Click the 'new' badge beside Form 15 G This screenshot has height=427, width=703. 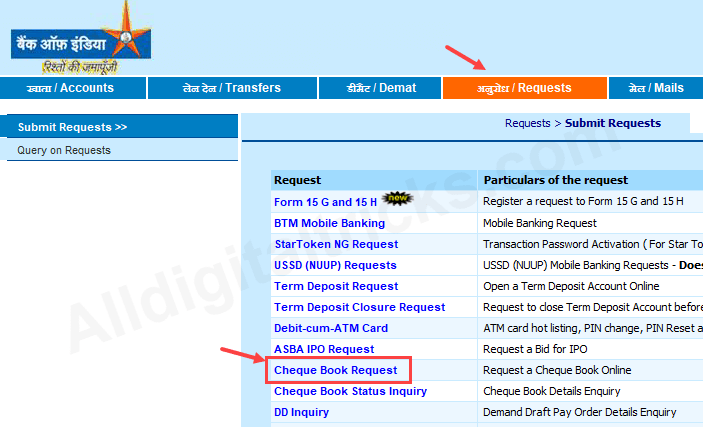tap(397, 198)
